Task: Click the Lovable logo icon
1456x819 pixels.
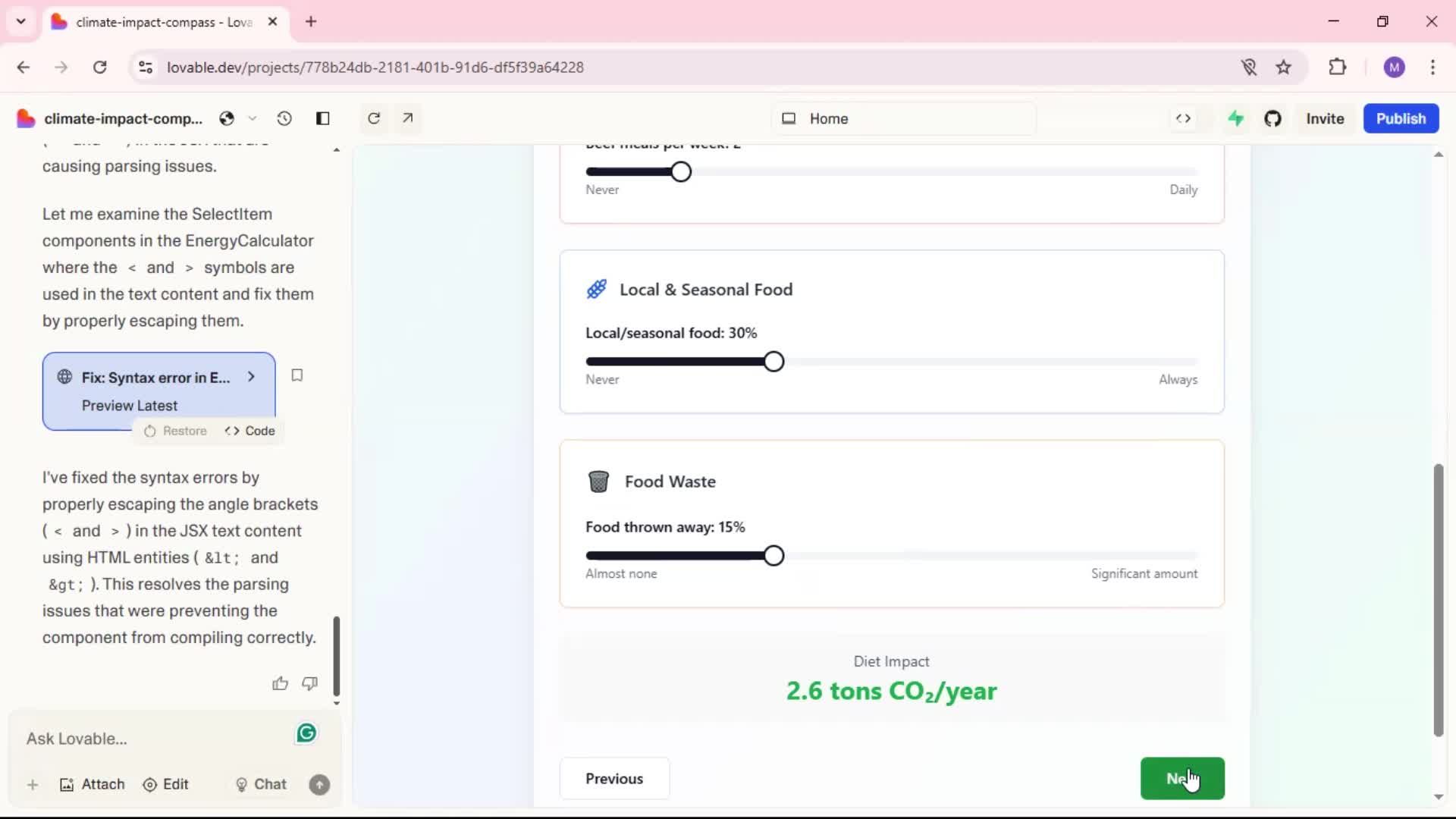Action: [x=26, y=118]
